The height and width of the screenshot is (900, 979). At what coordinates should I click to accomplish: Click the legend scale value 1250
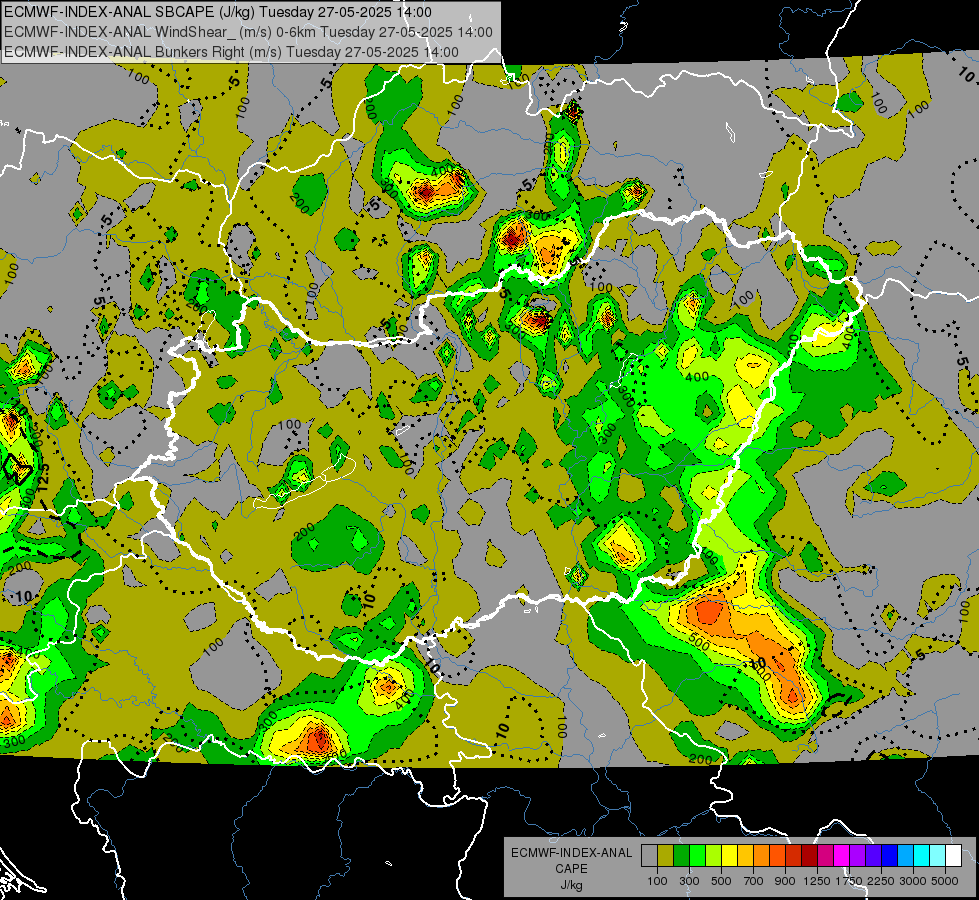point(817,881)
